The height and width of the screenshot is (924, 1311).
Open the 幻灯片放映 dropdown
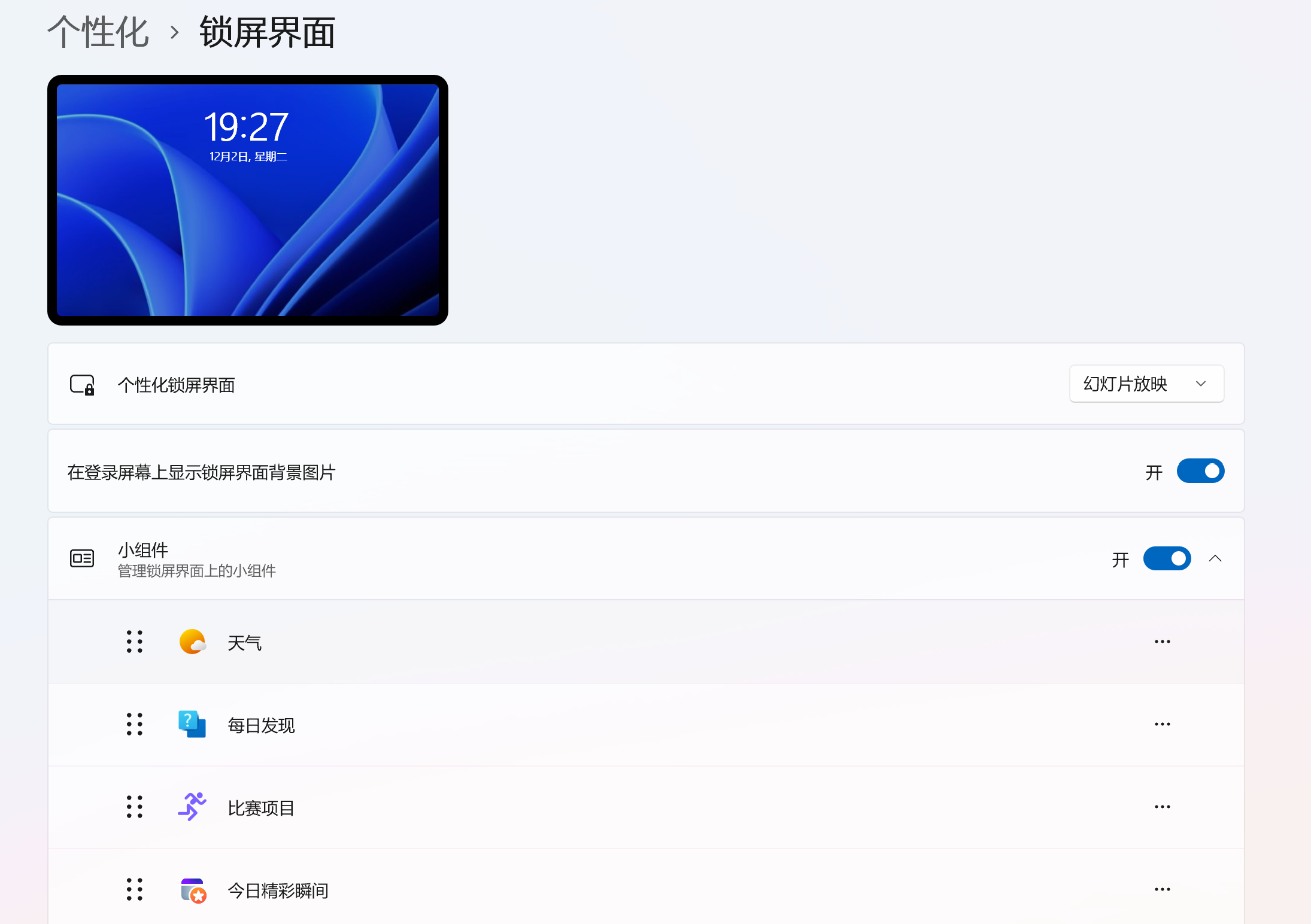[x=1146, y=384]
